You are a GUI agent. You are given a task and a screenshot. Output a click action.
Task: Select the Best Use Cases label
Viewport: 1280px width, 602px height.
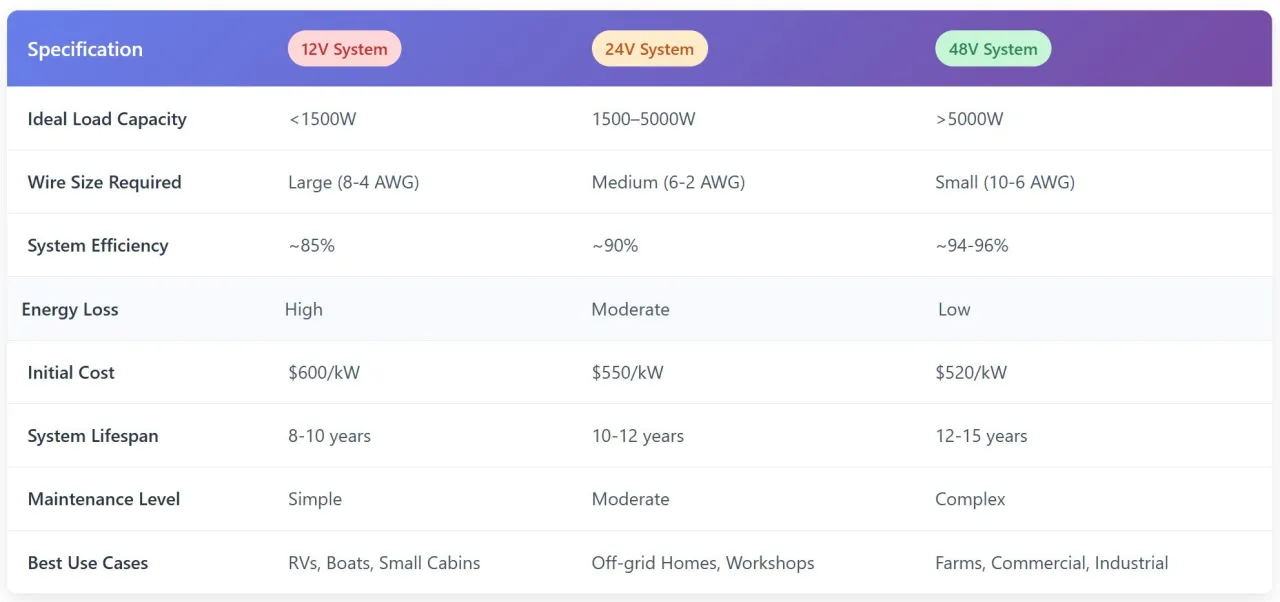click(x=88, y=563)
